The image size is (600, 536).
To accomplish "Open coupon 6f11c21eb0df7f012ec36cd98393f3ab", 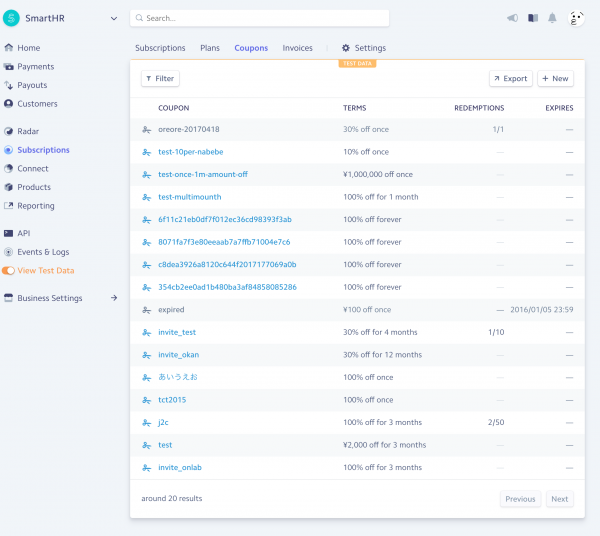I will 225,220.
